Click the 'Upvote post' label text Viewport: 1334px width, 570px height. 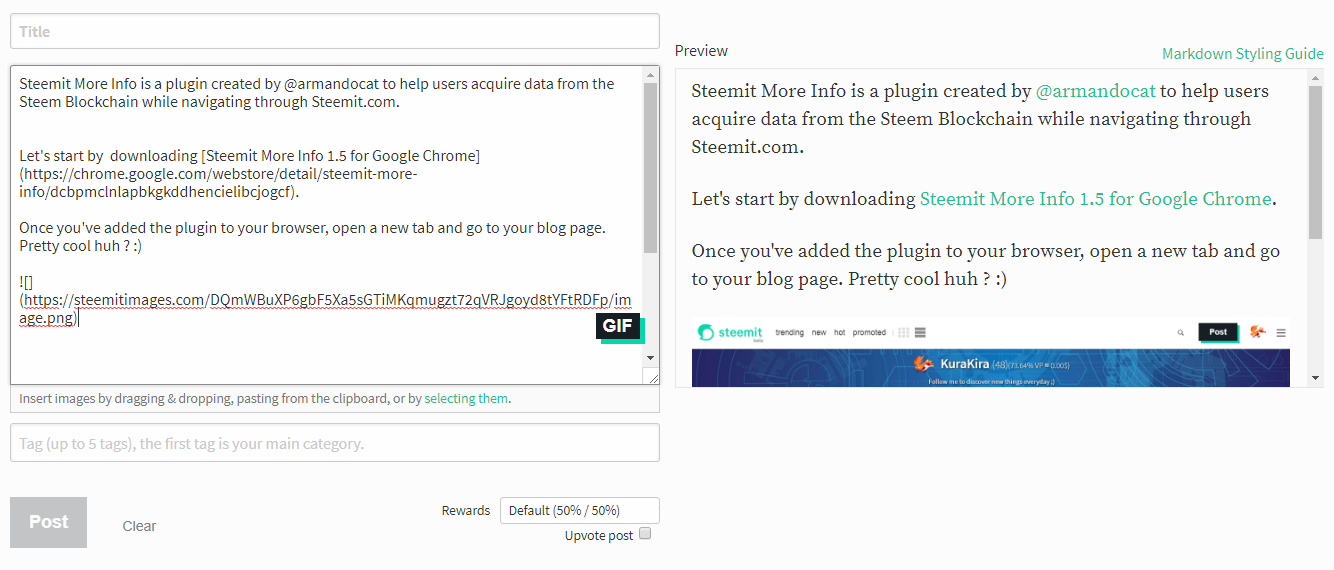coord(599,535)
